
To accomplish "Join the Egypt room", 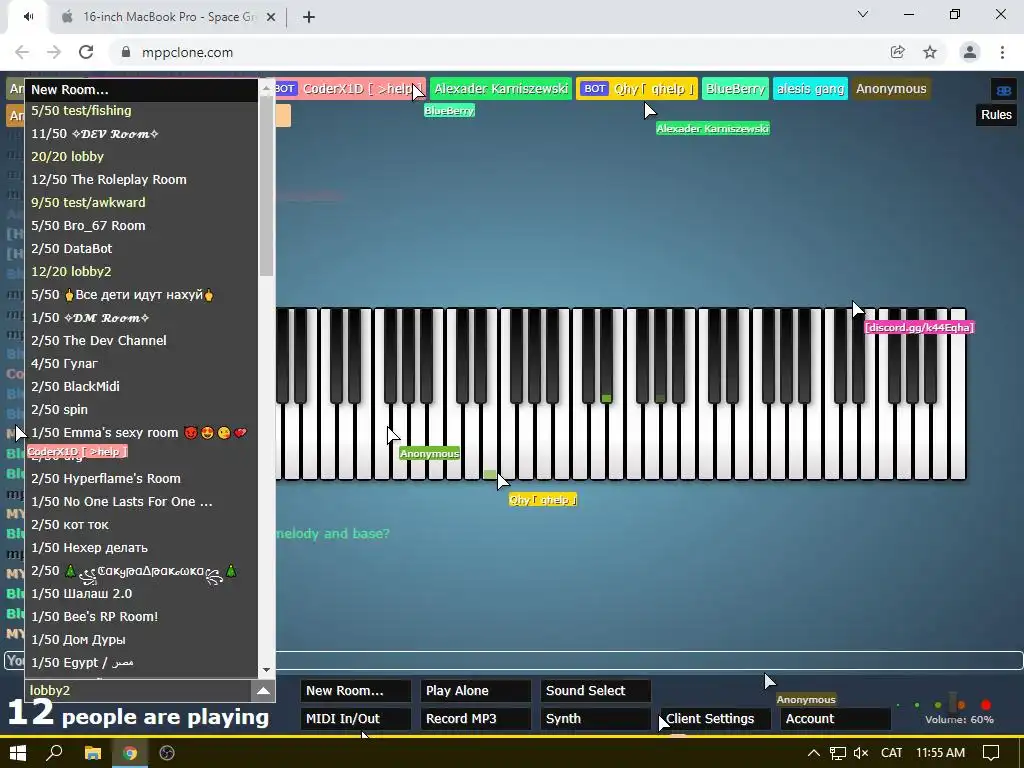I will pyautogui.click(x=141, y=662).
